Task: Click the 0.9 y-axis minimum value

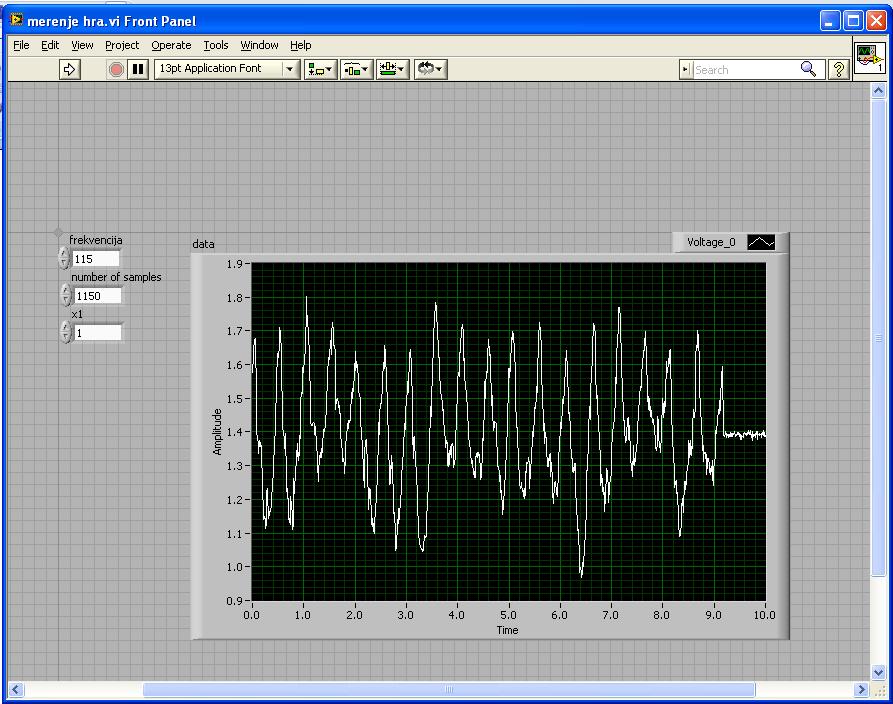Action: coord(235,600)
